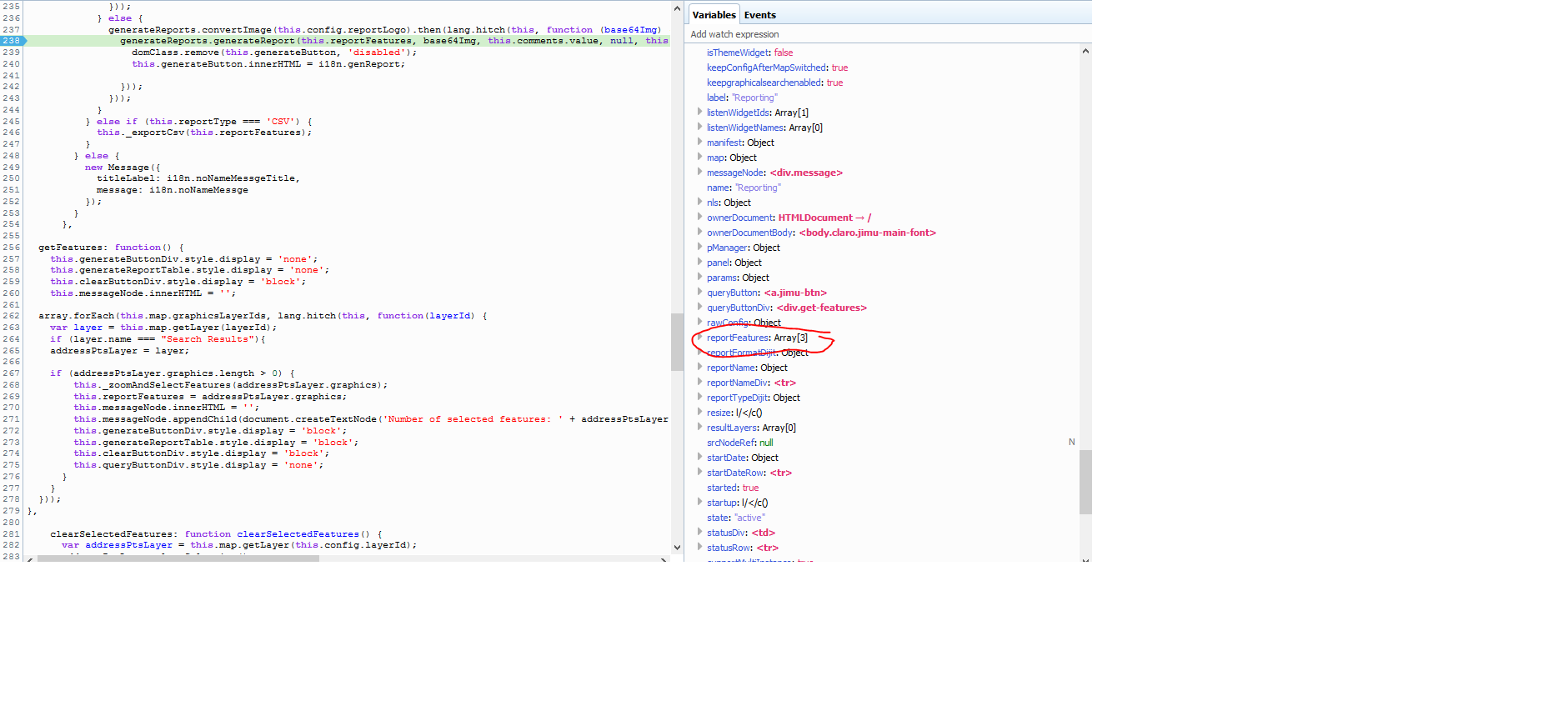1568x721 pixels.
Task: Click the <a.jimu-btn> node link
Action: 795,293
